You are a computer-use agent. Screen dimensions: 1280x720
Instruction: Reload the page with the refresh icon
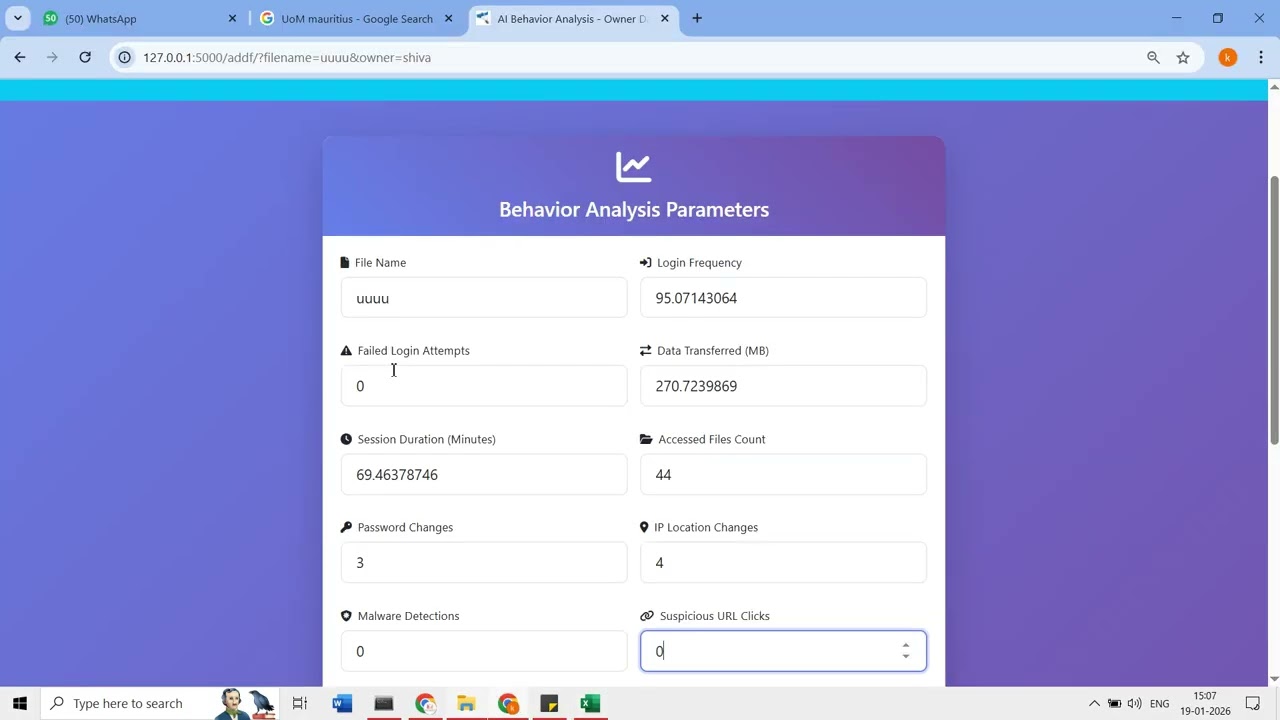[x=85, y=58]
